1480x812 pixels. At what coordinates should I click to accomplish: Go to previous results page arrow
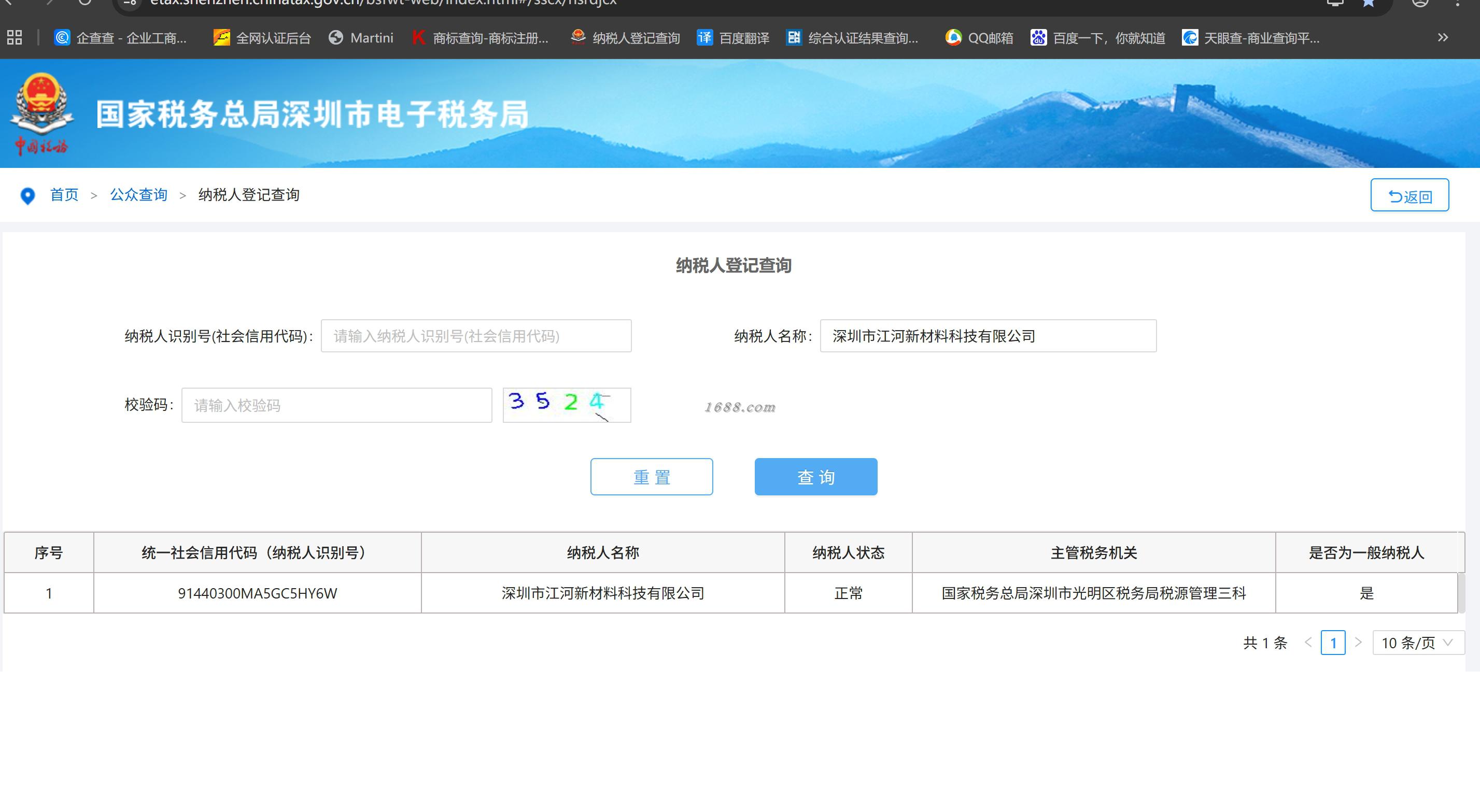(1308, 642)
